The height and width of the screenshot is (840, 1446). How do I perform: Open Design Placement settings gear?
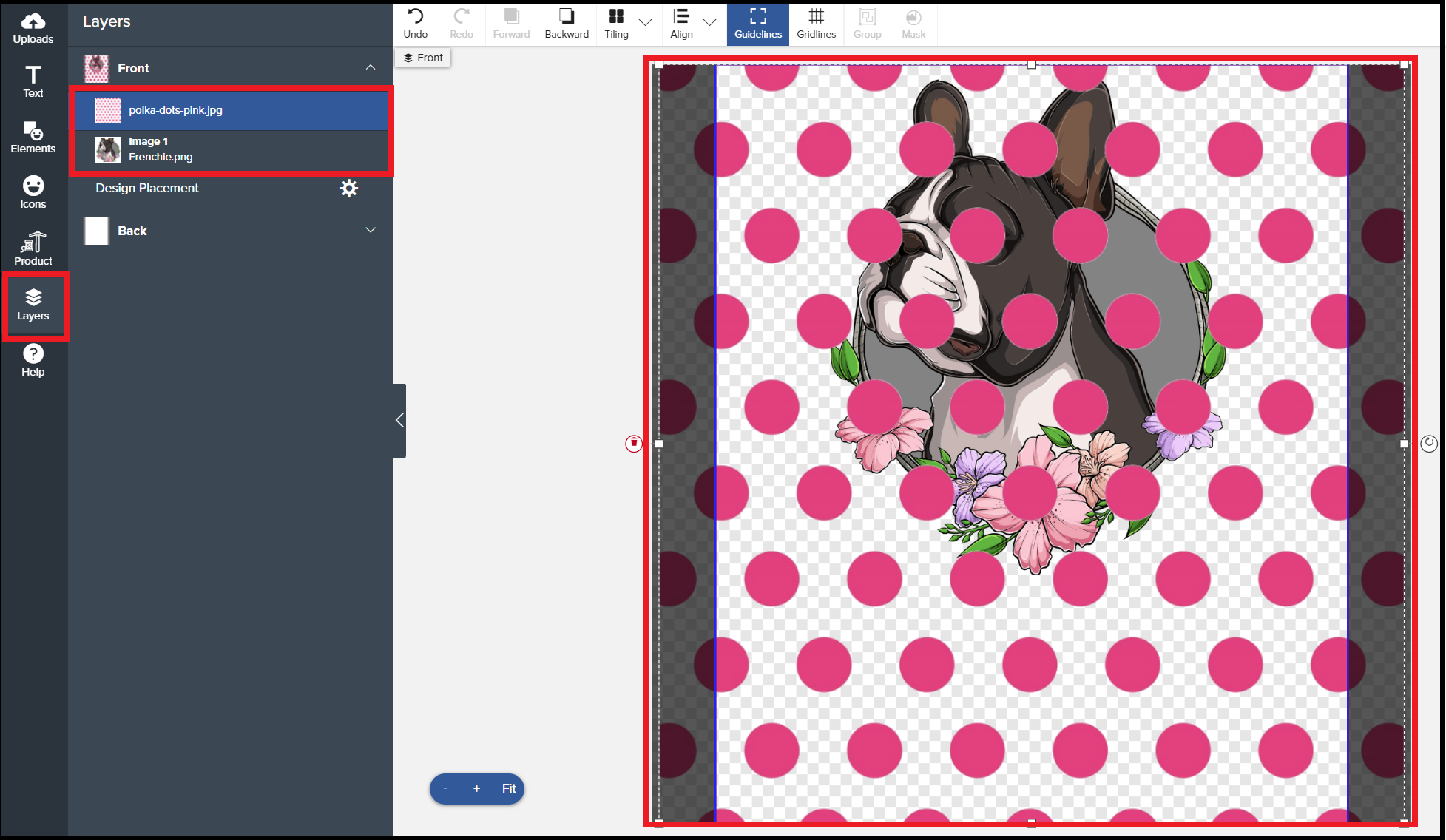(349, 188)
